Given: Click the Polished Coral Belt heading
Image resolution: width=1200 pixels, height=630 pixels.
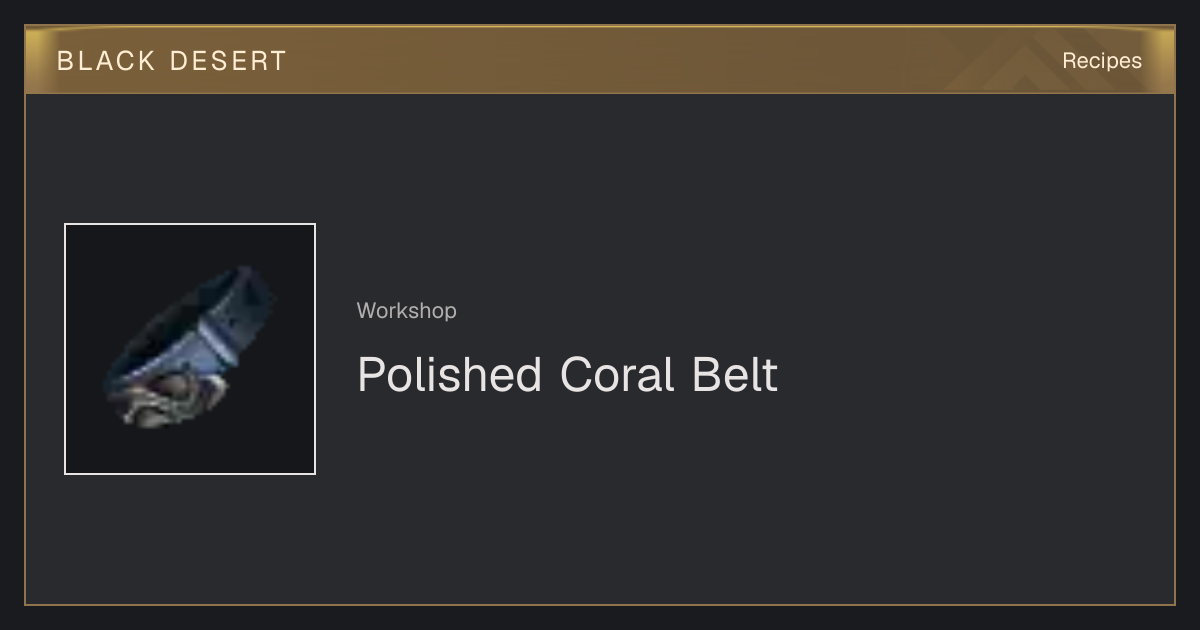Looking at the screenshot, I should pos(567,375).
